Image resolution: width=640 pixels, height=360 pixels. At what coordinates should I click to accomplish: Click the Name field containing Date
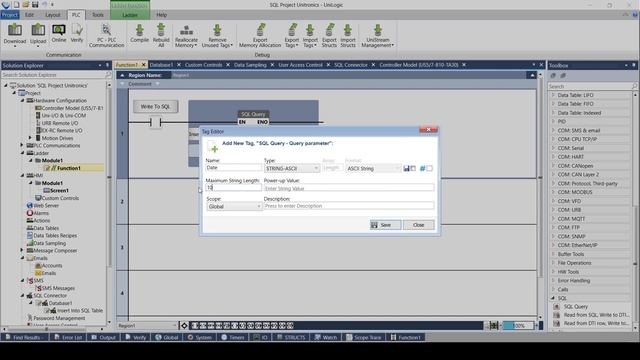[x=233, y=168]
